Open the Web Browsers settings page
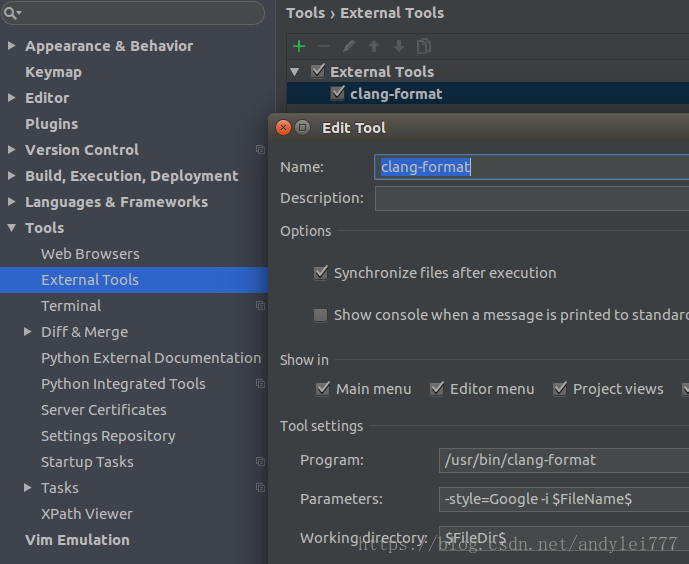The width and height of the screenshot is (689, 564). (x=90, y=254)
